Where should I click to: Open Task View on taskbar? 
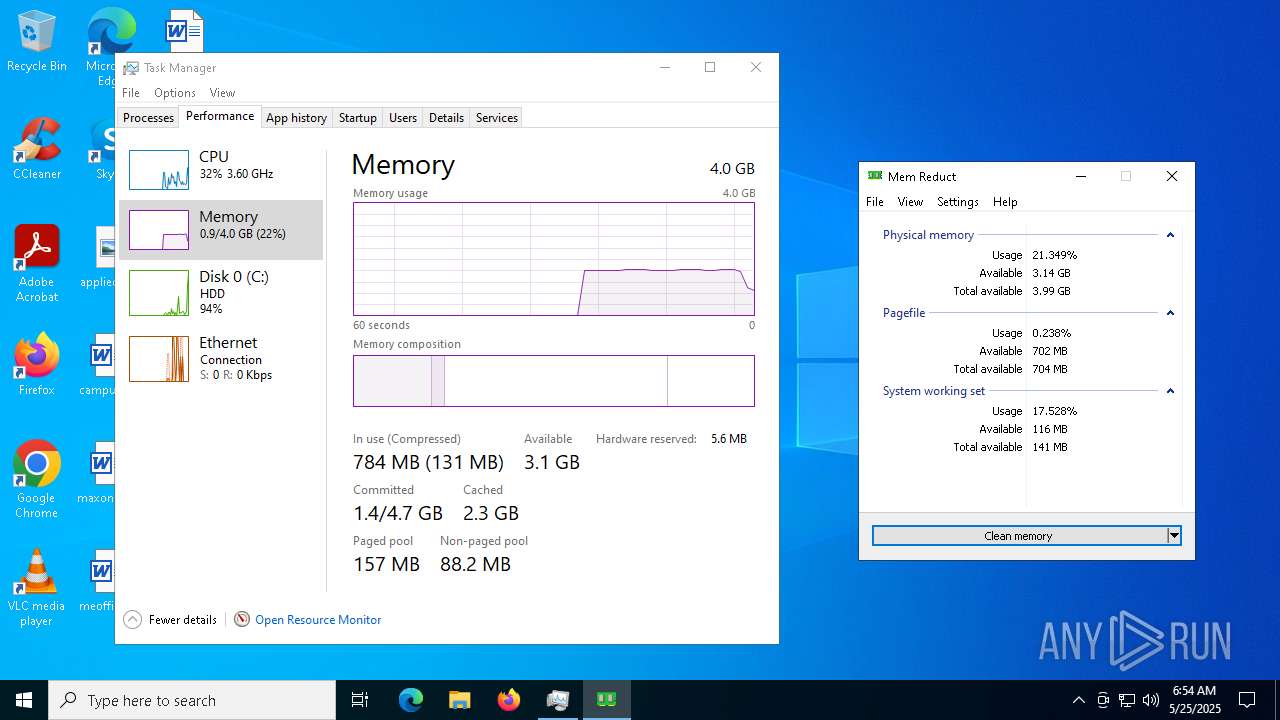360,700
